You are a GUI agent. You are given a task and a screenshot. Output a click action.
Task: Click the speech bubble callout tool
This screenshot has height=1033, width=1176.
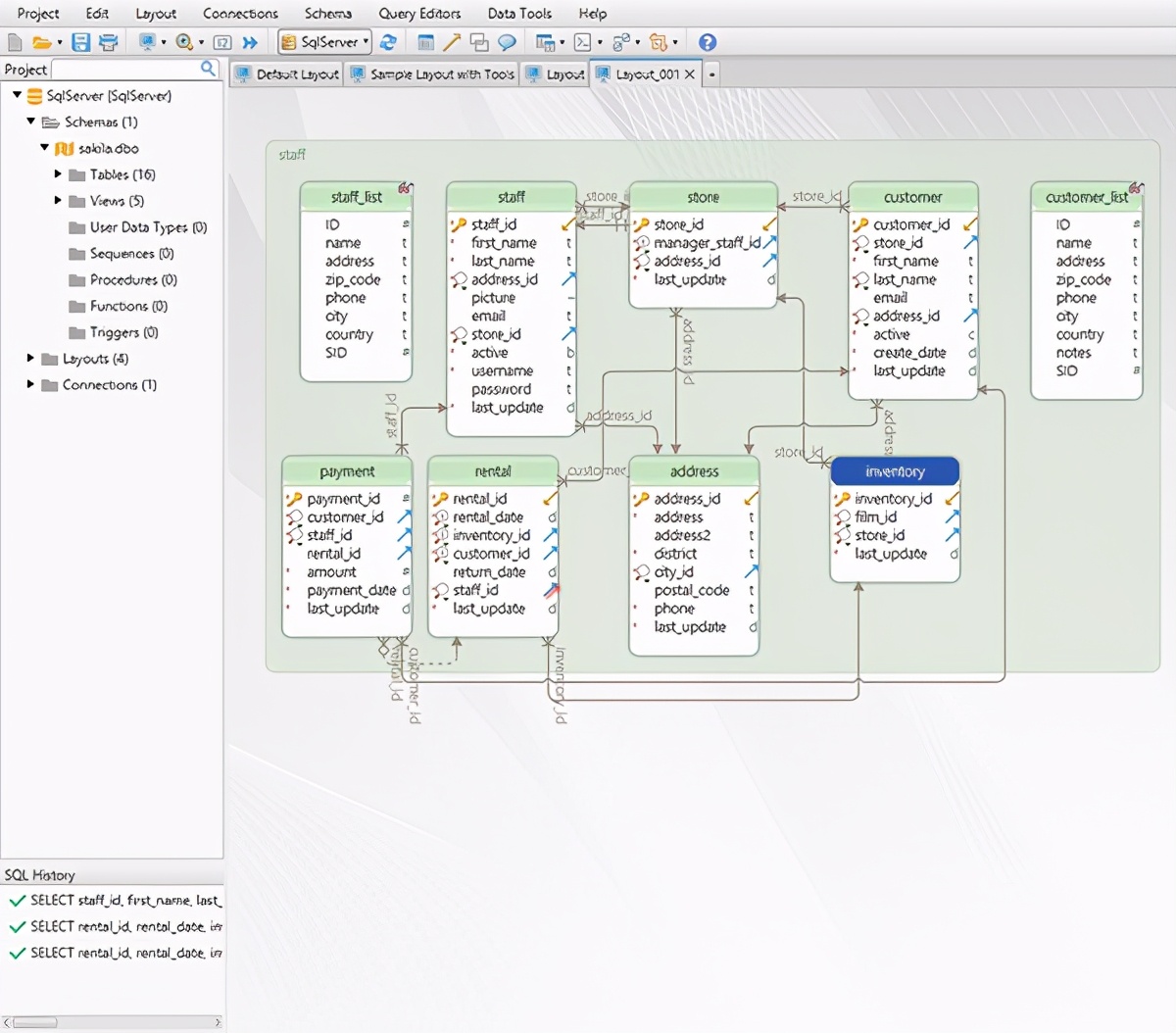click(x=507, y=42)
